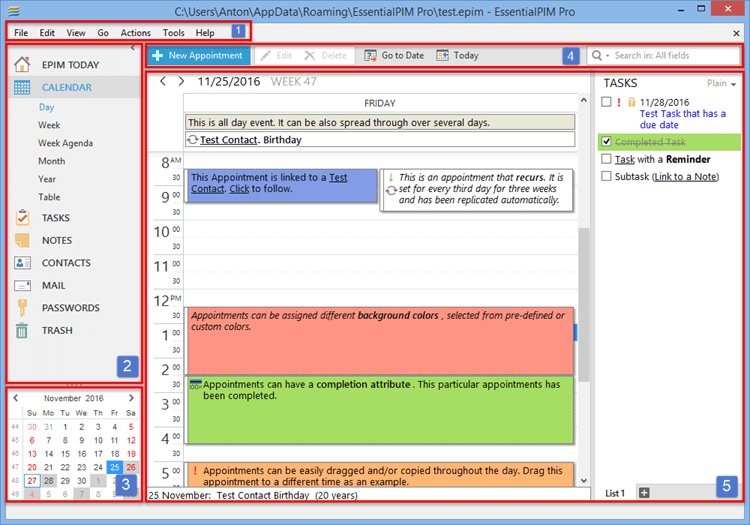This screenshot has width=750, height=525.
Task: Select the red background colors appointment
Action: (x=380, y=341)
